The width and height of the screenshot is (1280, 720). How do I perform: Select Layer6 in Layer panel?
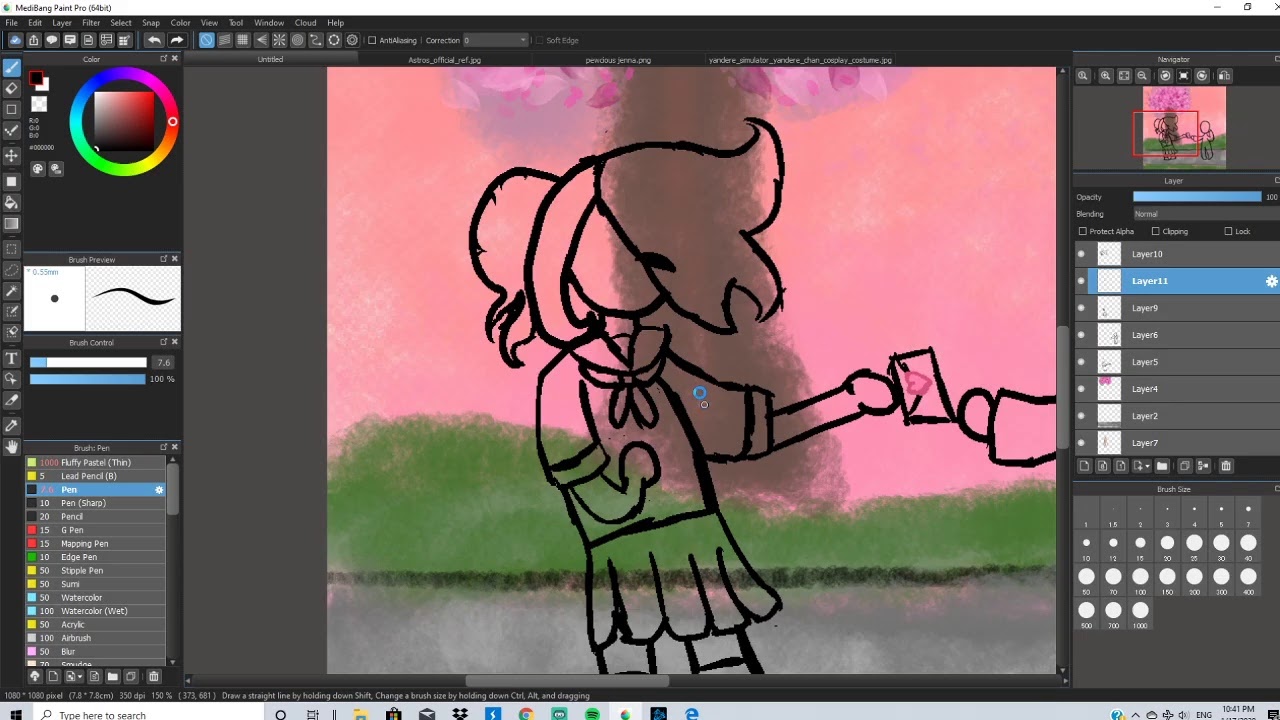(1176, 335)
